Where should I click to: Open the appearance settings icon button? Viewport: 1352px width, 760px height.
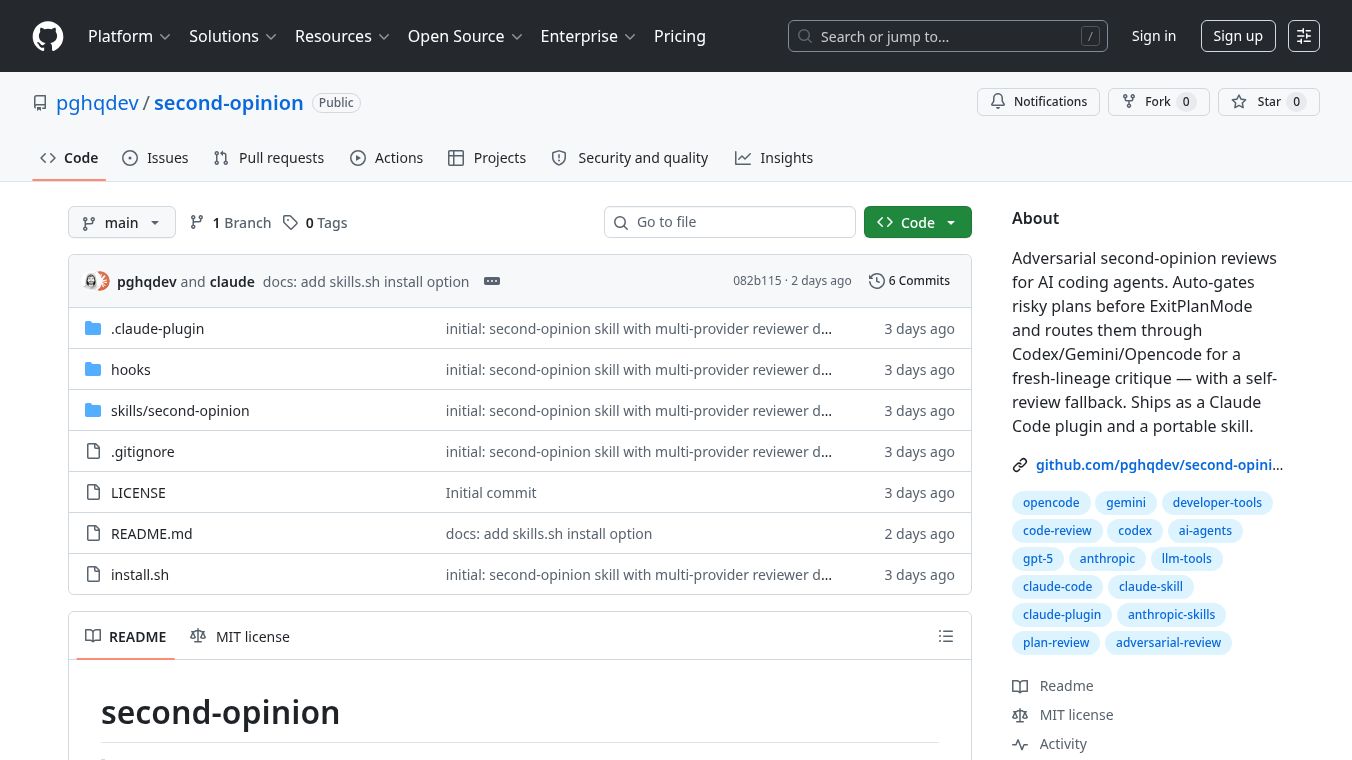(1304, 36)
